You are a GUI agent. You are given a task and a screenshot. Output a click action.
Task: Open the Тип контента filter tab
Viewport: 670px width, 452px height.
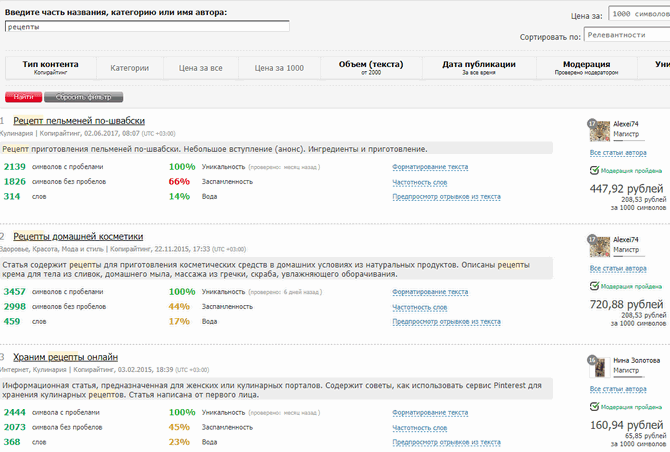50,68
